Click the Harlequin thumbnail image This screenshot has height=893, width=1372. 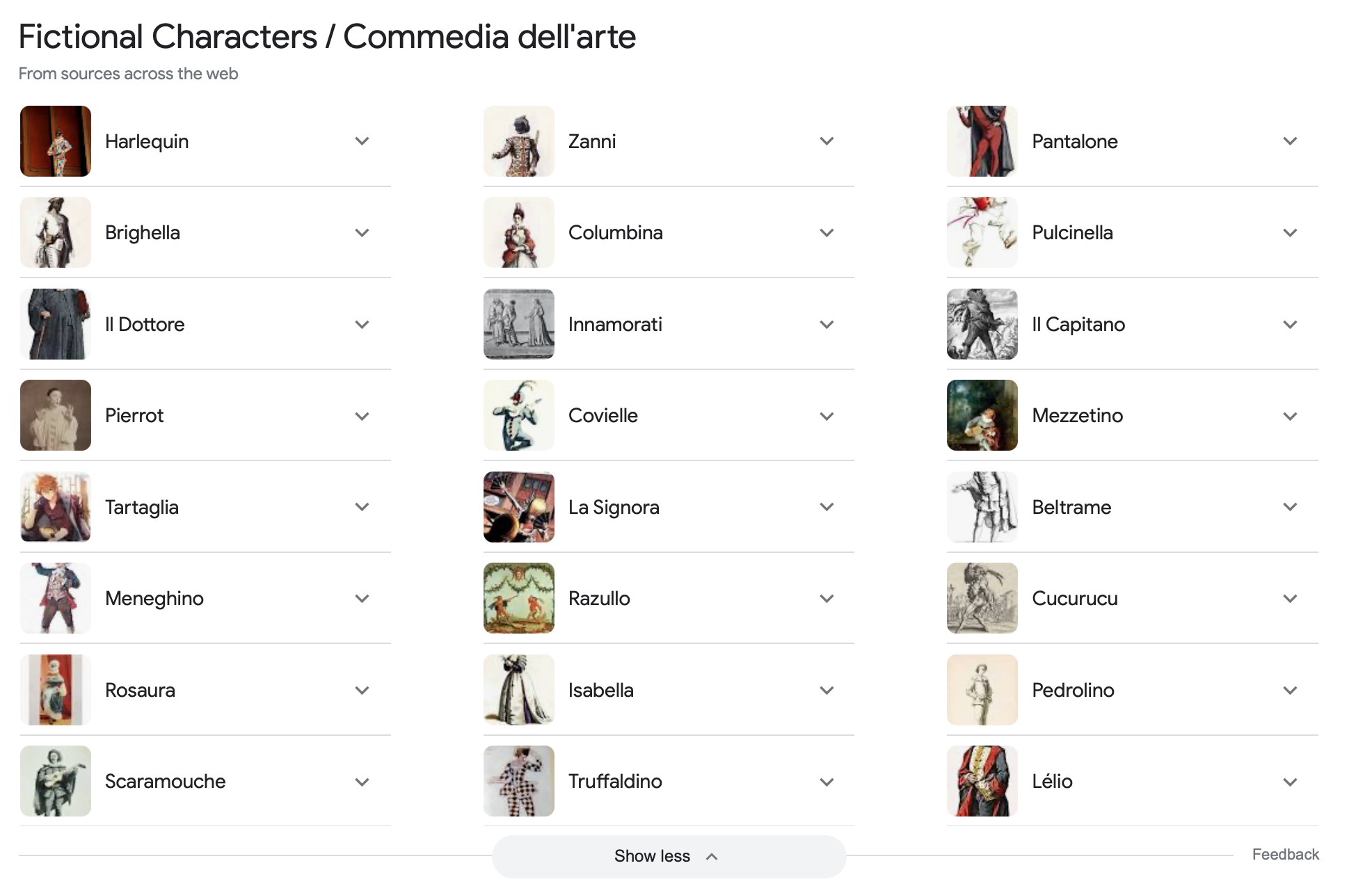pos(56,141)
